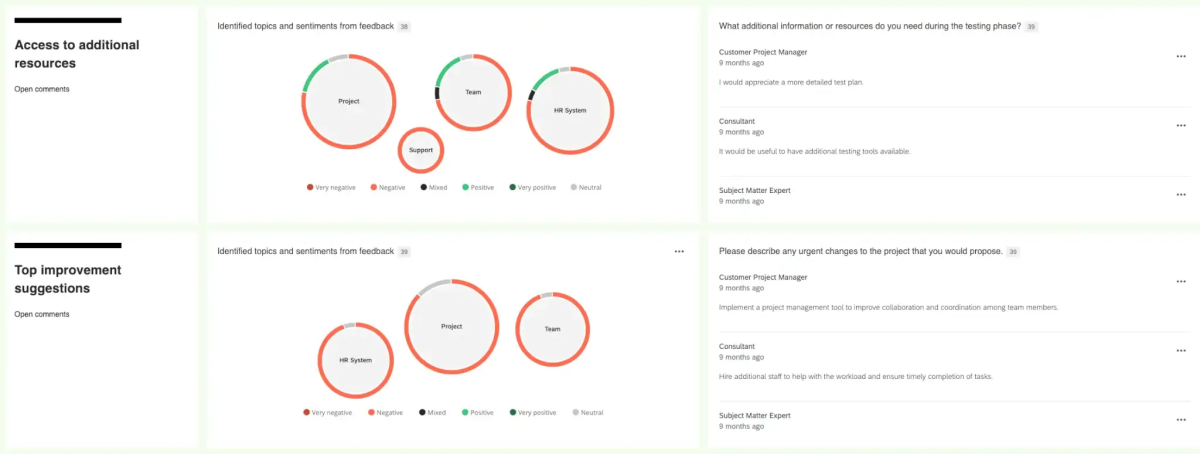The height and width of the screenshot is (454, 1200).
Task: Open options menu for first Customer Project Manager comment
Action: pyautogui.click(x=1181, y=56)
